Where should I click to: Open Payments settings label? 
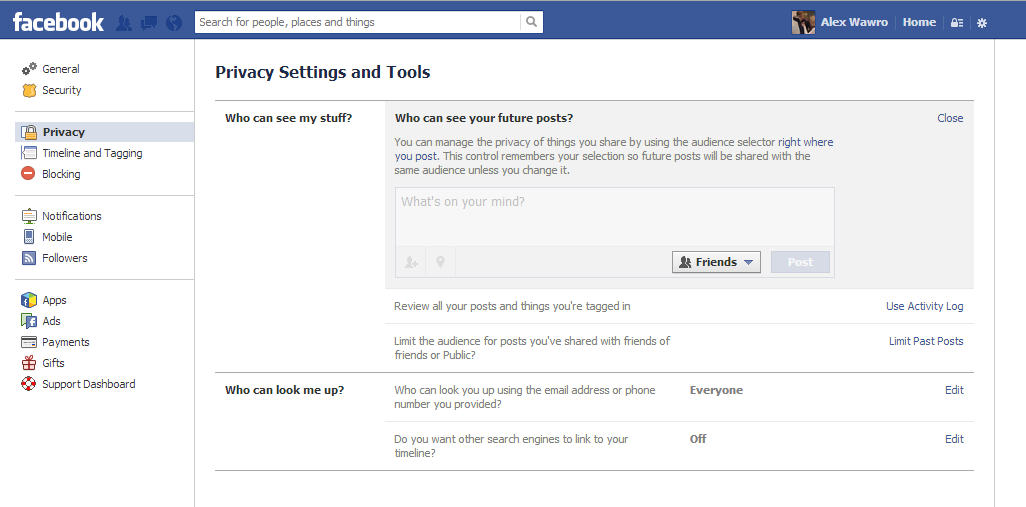65,342
